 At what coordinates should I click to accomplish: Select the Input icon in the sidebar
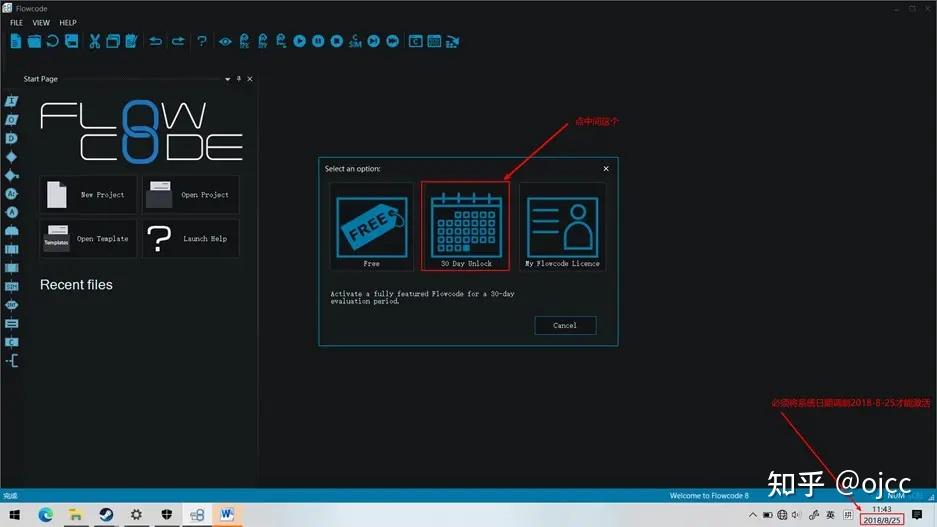11,101
